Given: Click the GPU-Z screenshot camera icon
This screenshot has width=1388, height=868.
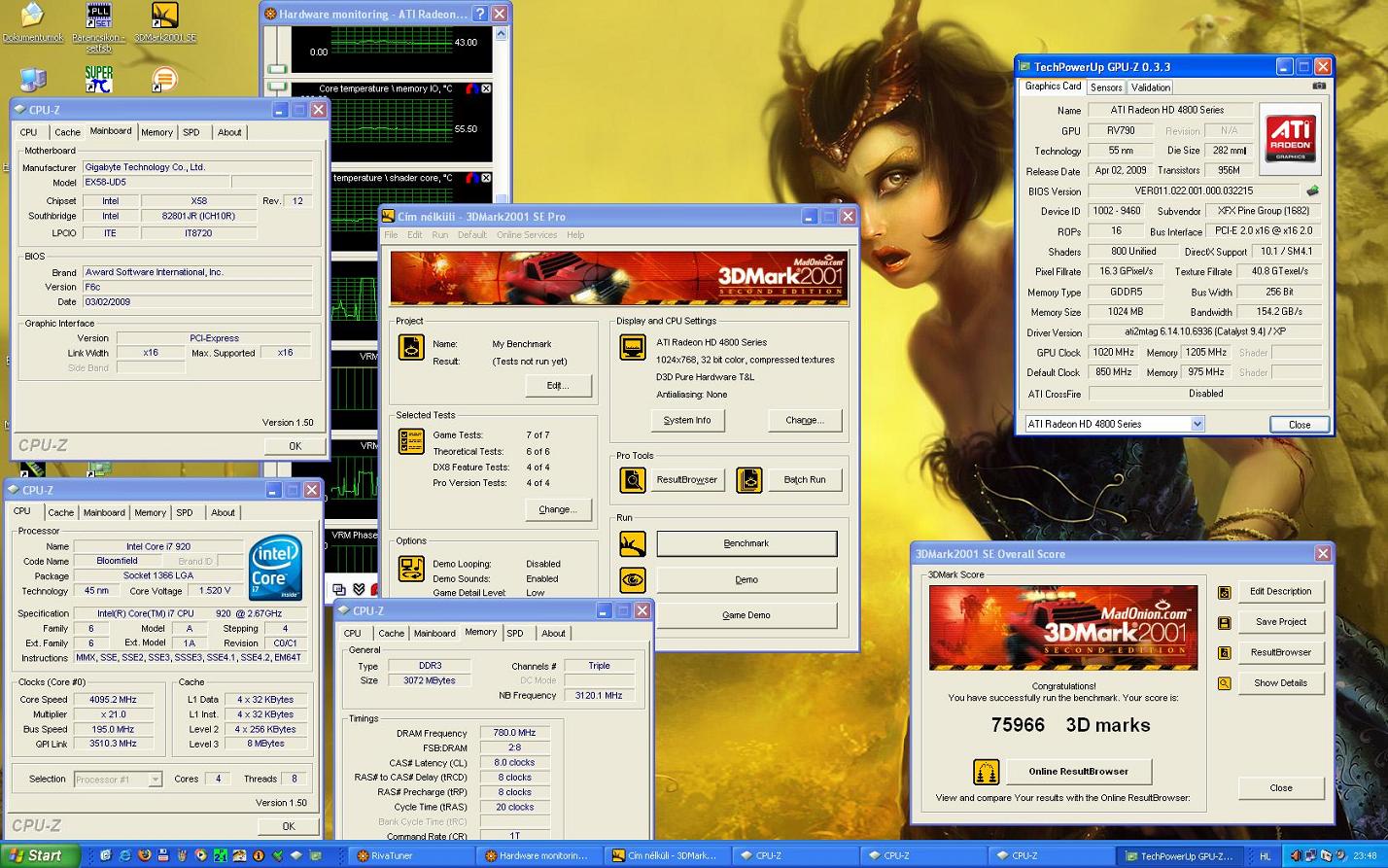Looking at the screenshot, I should [x=1318, y=87].
